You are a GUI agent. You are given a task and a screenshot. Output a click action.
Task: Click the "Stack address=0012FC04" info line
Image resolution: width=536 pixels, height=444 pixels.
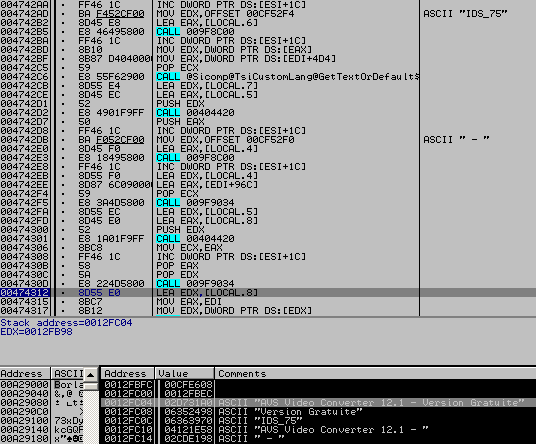pos(66,323)
